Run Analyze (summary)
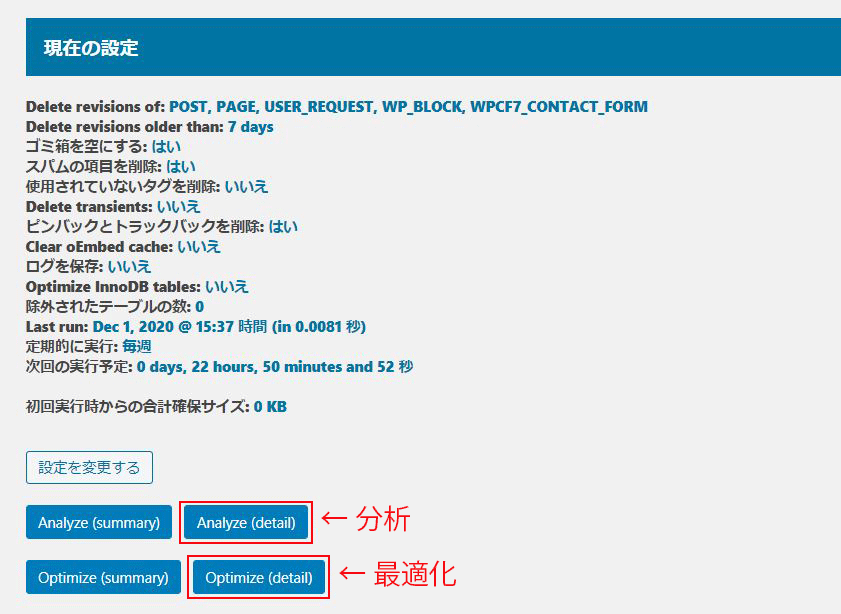The width and height of the screenshot is (841, 614). pyautogui.click(x=99, y=523)
